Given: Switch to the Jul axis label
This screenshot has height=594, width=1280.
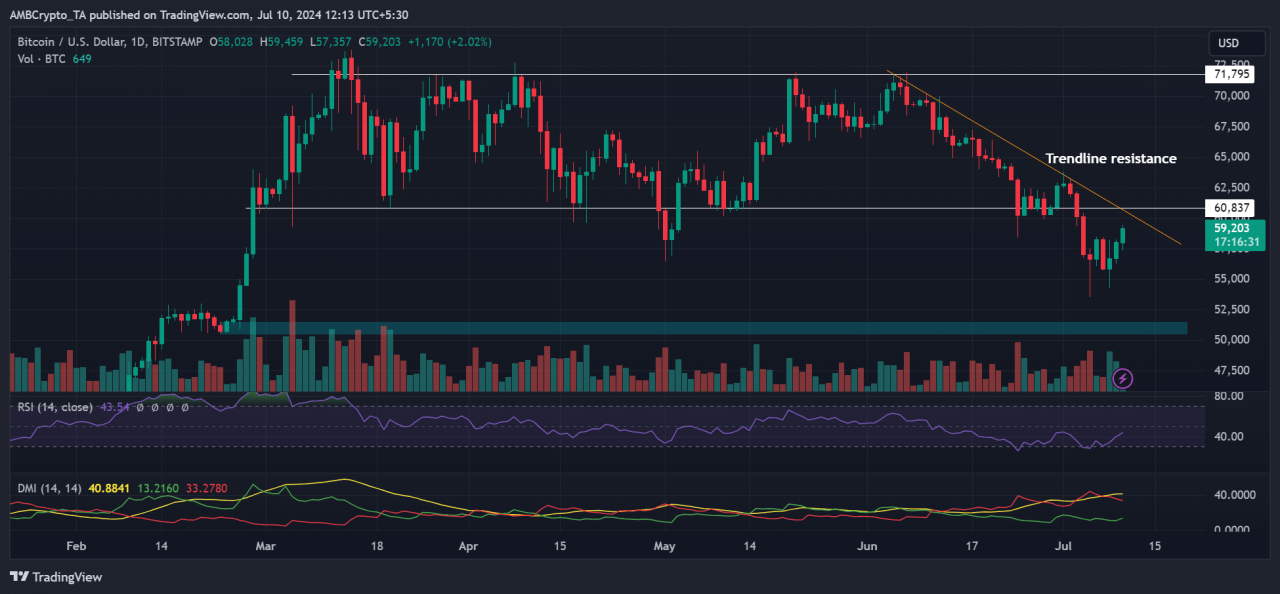Looking at the screenshot, I should [x=1063, y=547].
